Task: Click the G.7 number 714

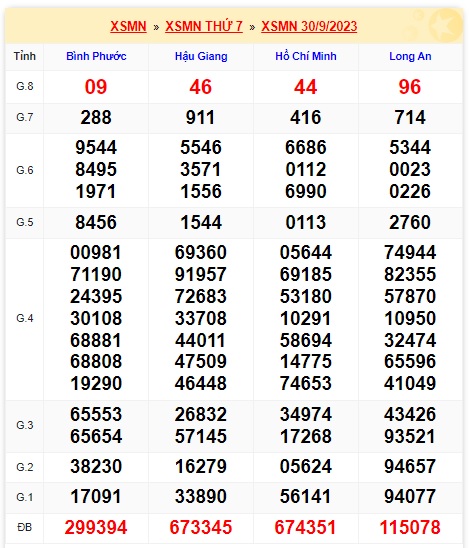Action: (410, 117)
